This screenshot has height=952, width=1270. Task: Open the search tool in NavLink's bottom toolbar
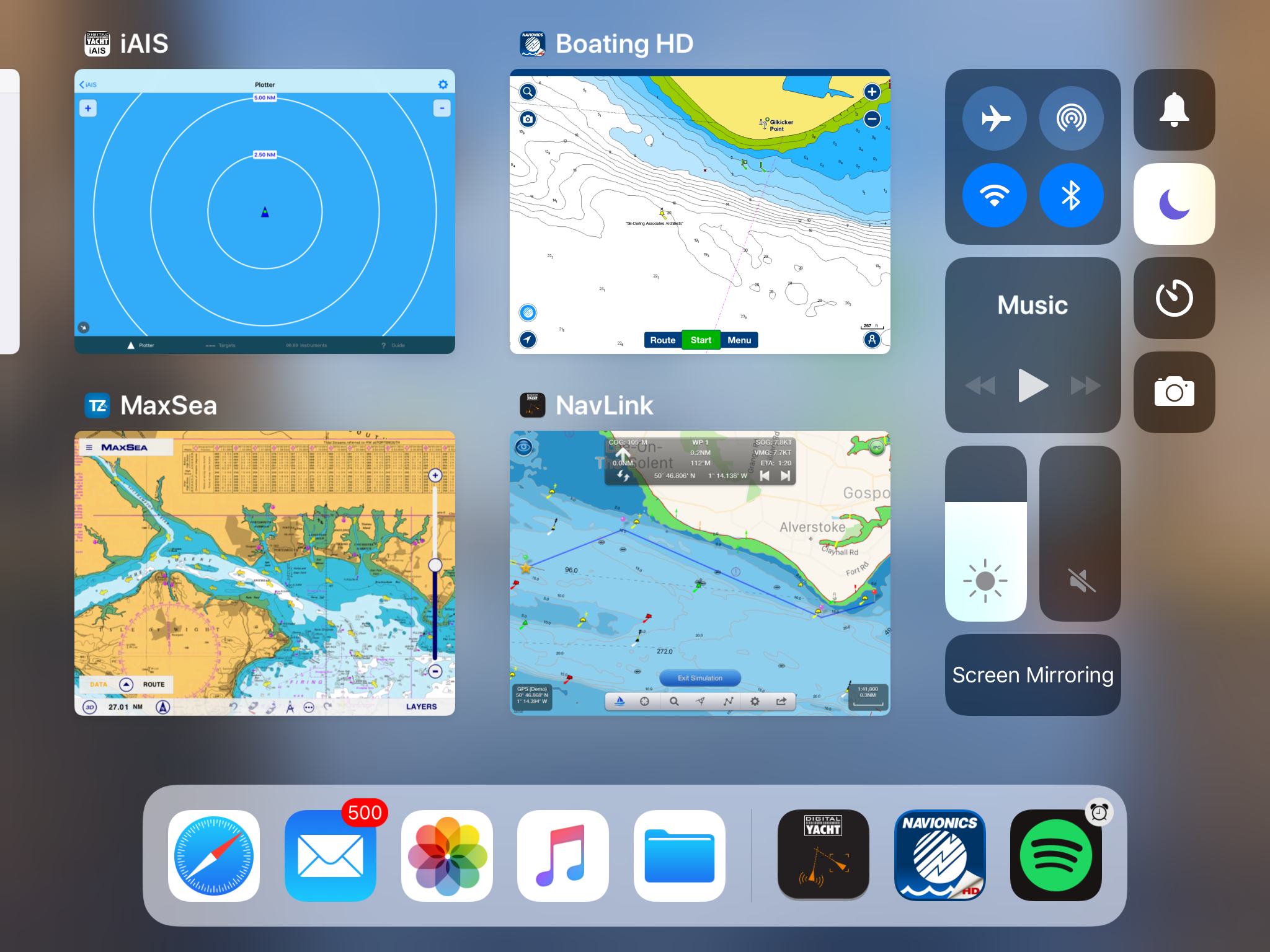coord(674,701)
